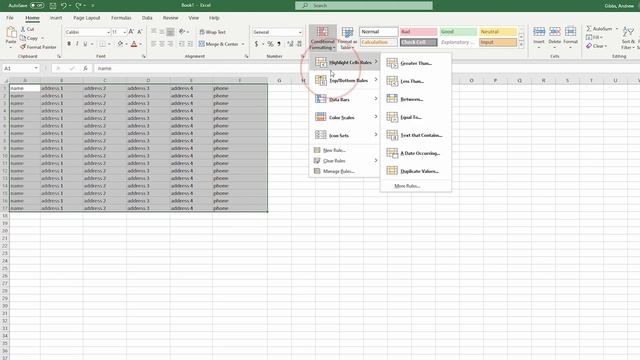Image resolution: width=640 pixels, height=360 pixels.
Task: Apply the Good cell style
Action: 458,31
